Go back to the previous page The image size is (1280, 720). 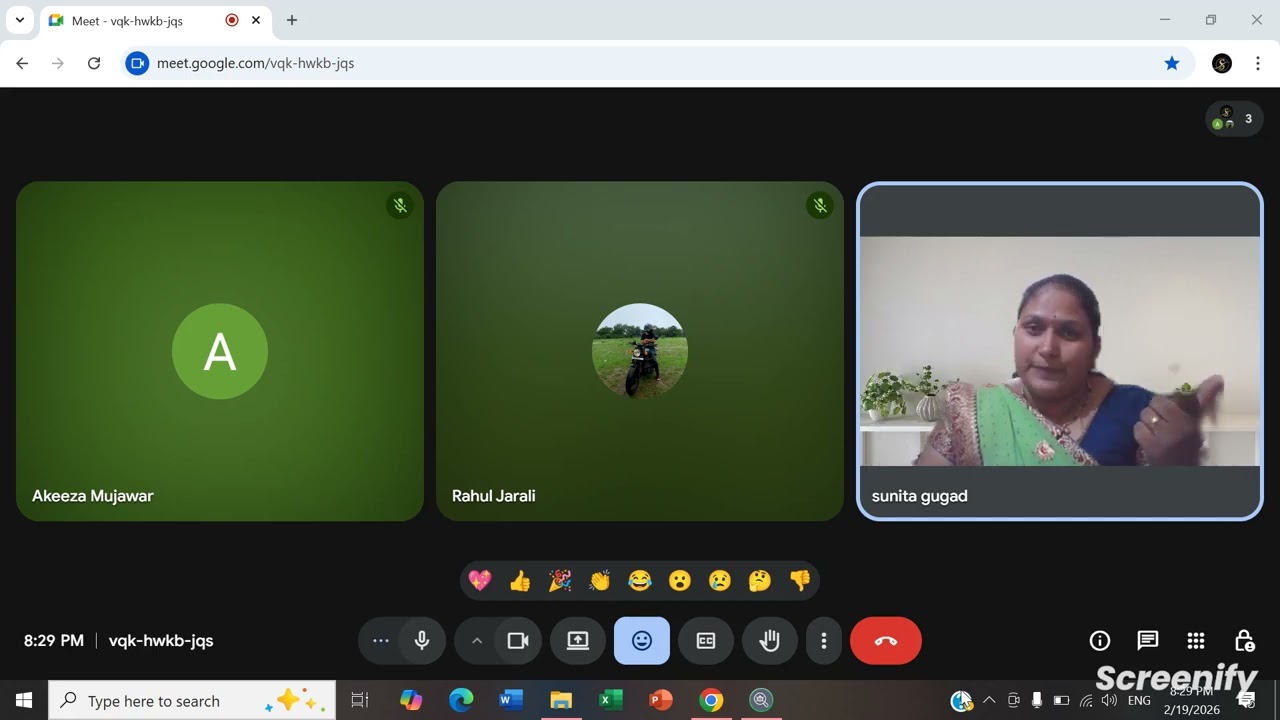[22, 63]
